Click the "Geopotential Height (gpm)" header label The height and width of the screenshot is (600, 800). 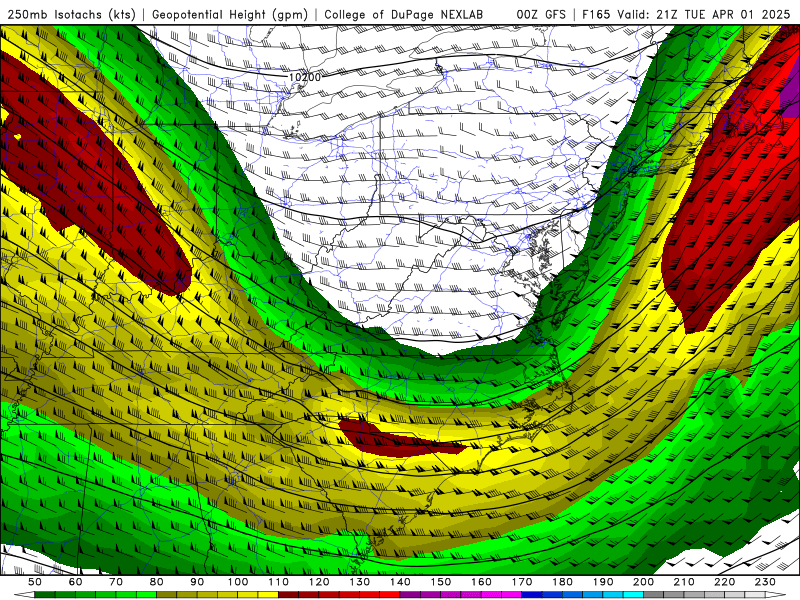click(230, 15)
